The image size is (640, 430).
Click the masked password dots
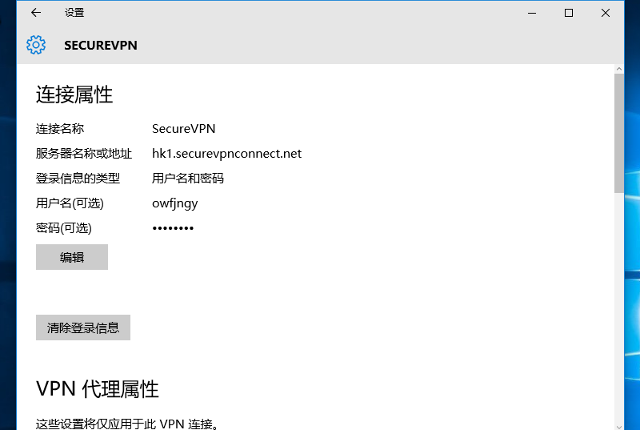pyautogui.click(x=173, y=228)
